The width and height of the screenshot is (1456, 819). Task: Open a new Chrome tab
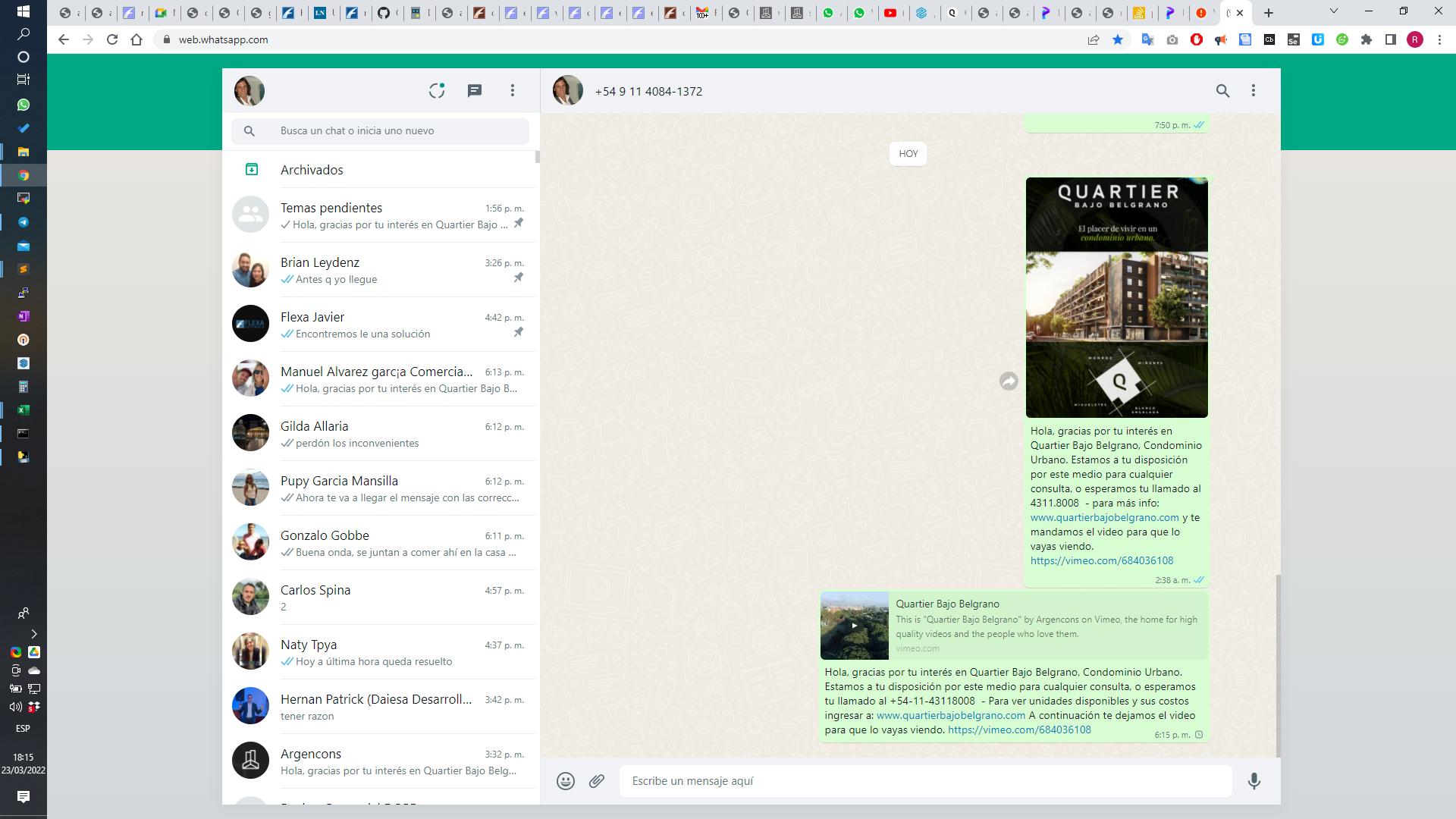(x=1269, y=12)
